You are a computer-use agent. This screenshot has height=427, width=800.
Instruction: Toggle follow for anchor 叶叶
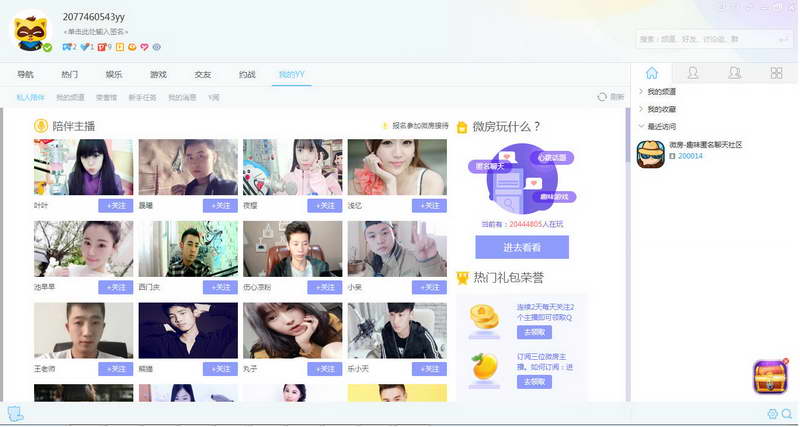tap(116, 206)
